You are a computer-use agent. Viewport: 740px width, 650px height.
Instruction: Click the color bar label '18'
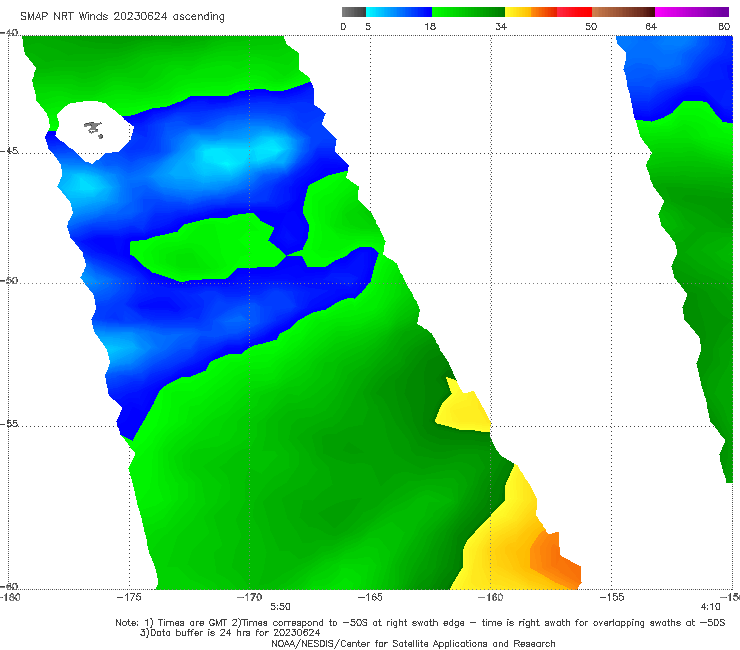click(x=430, y=27)
